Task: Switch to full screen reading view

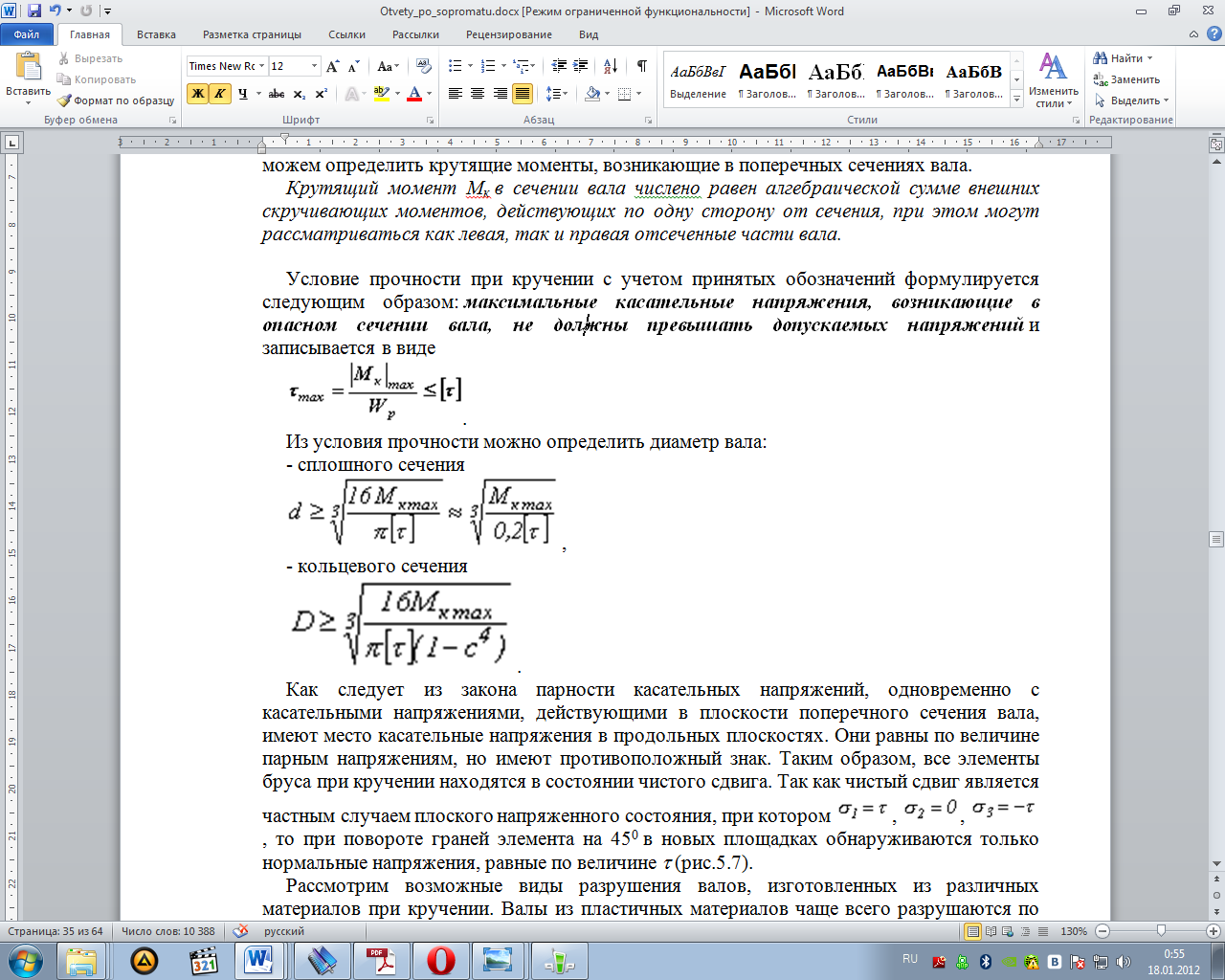Action: (991, 931)
